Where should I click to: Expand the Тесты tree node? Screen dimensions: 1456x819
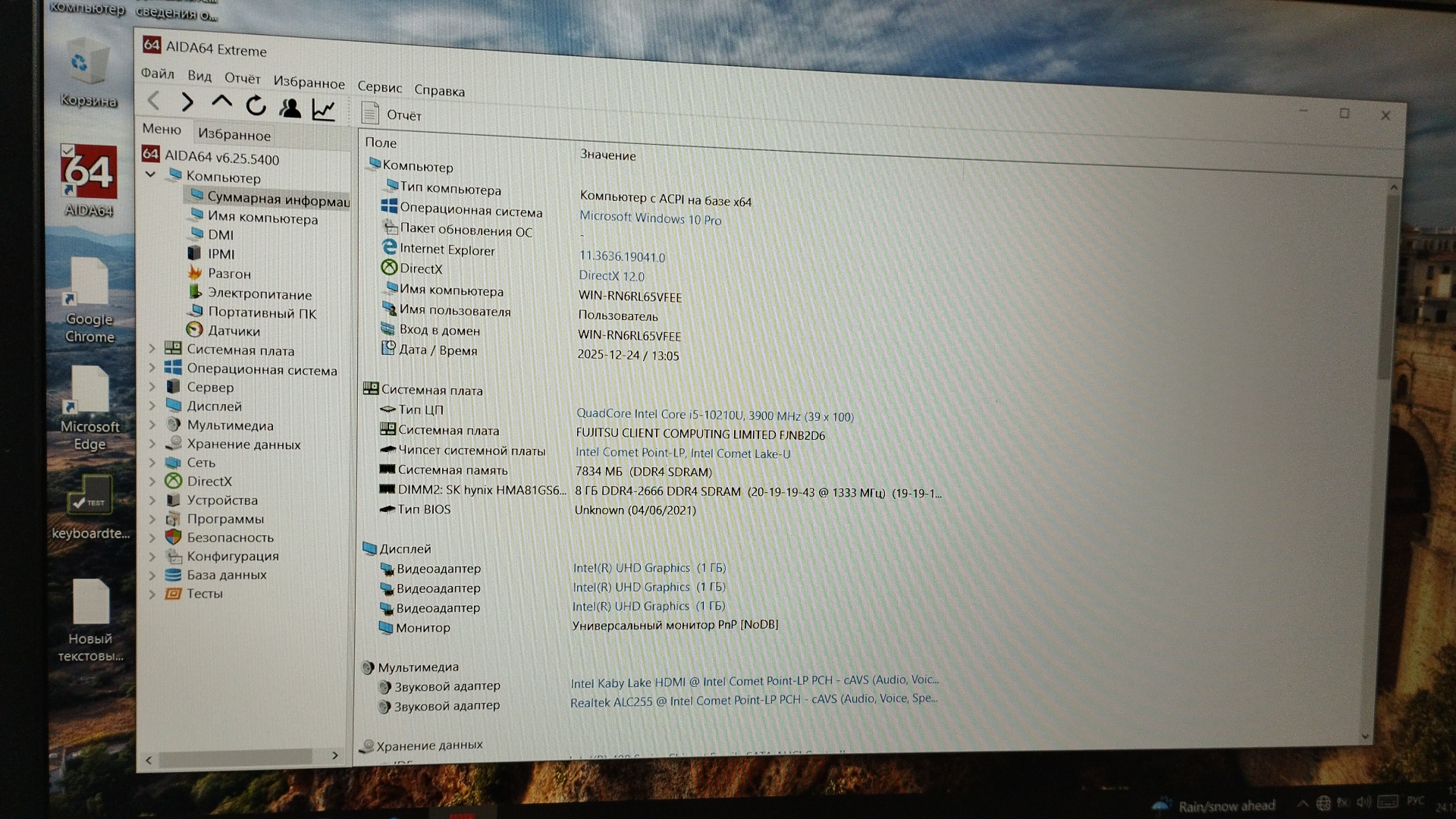click(152, 594)
